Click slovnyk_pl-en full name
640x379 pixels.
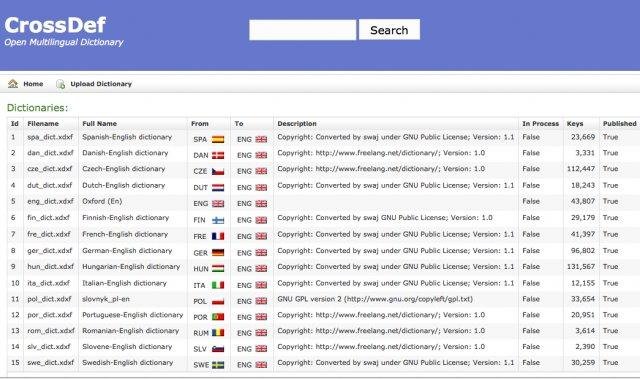[x=106, y=299]
